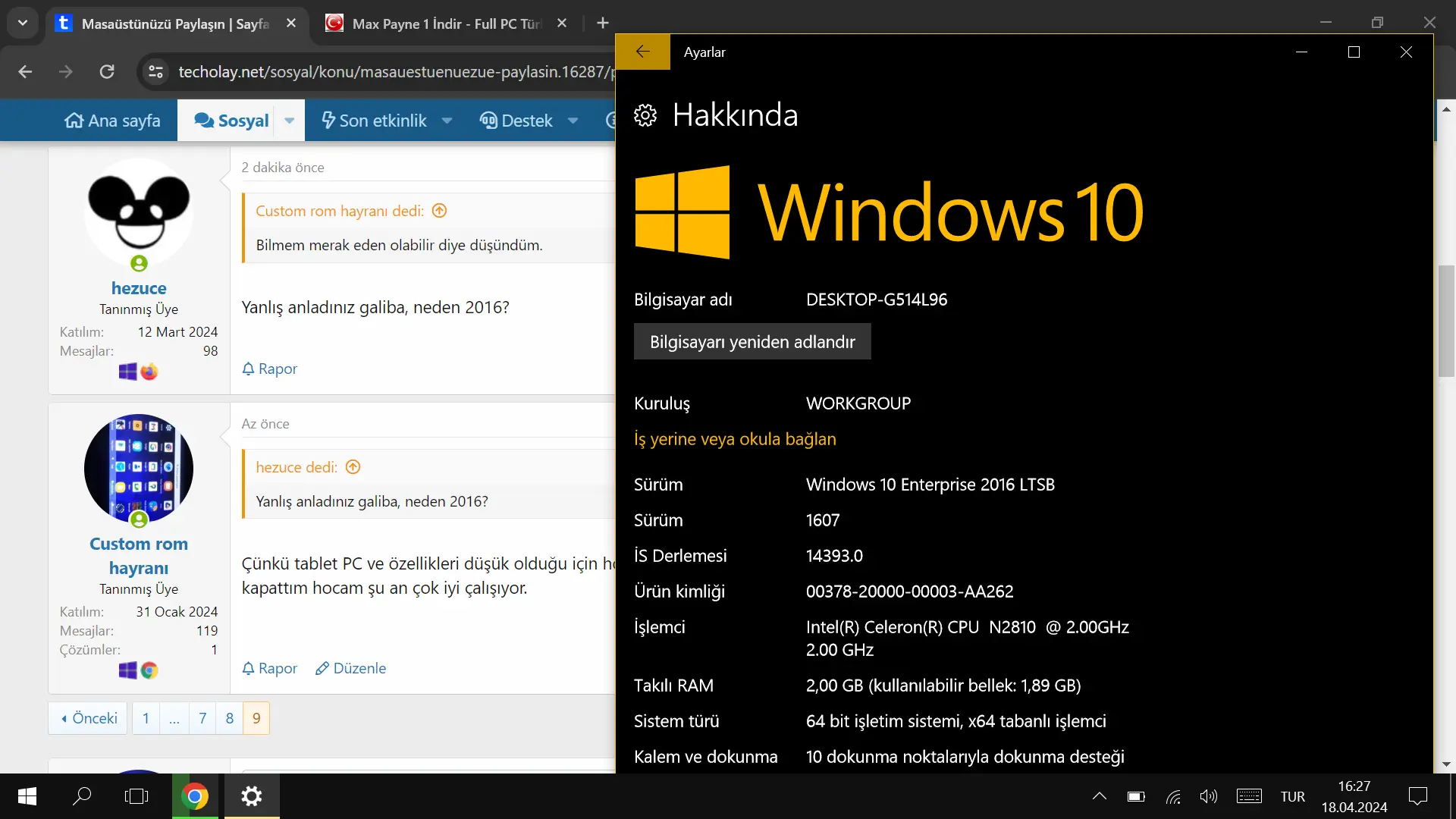Edit the post with Düzenle
1456x819 pixels.
point(351,668)
